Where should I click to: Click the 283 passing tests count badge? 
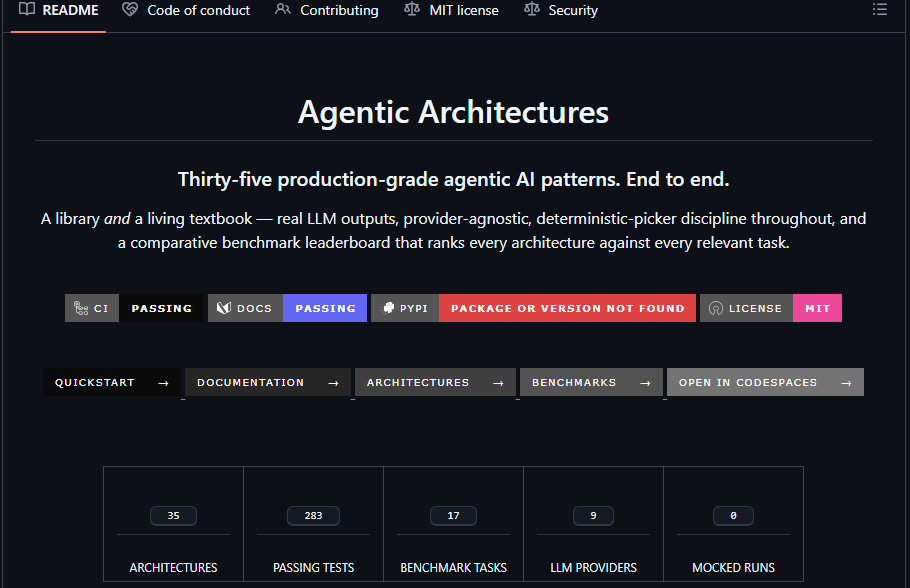pyautogui.click(x=313, y=515)
